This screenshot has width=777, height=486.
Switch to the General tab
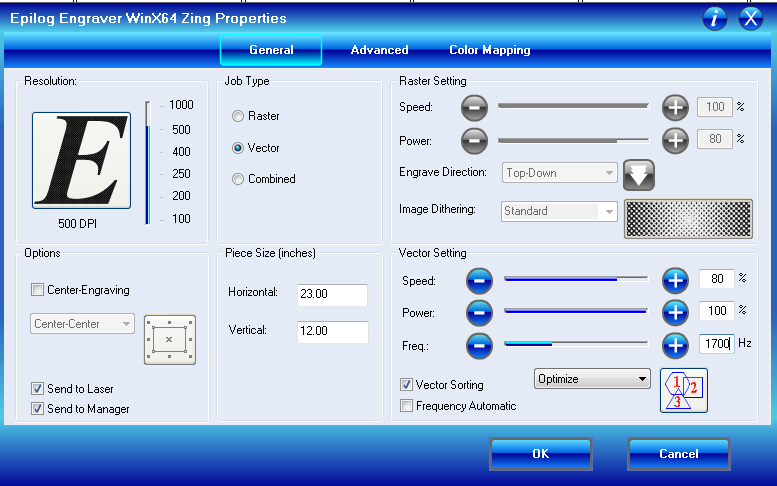coord(271,50)
